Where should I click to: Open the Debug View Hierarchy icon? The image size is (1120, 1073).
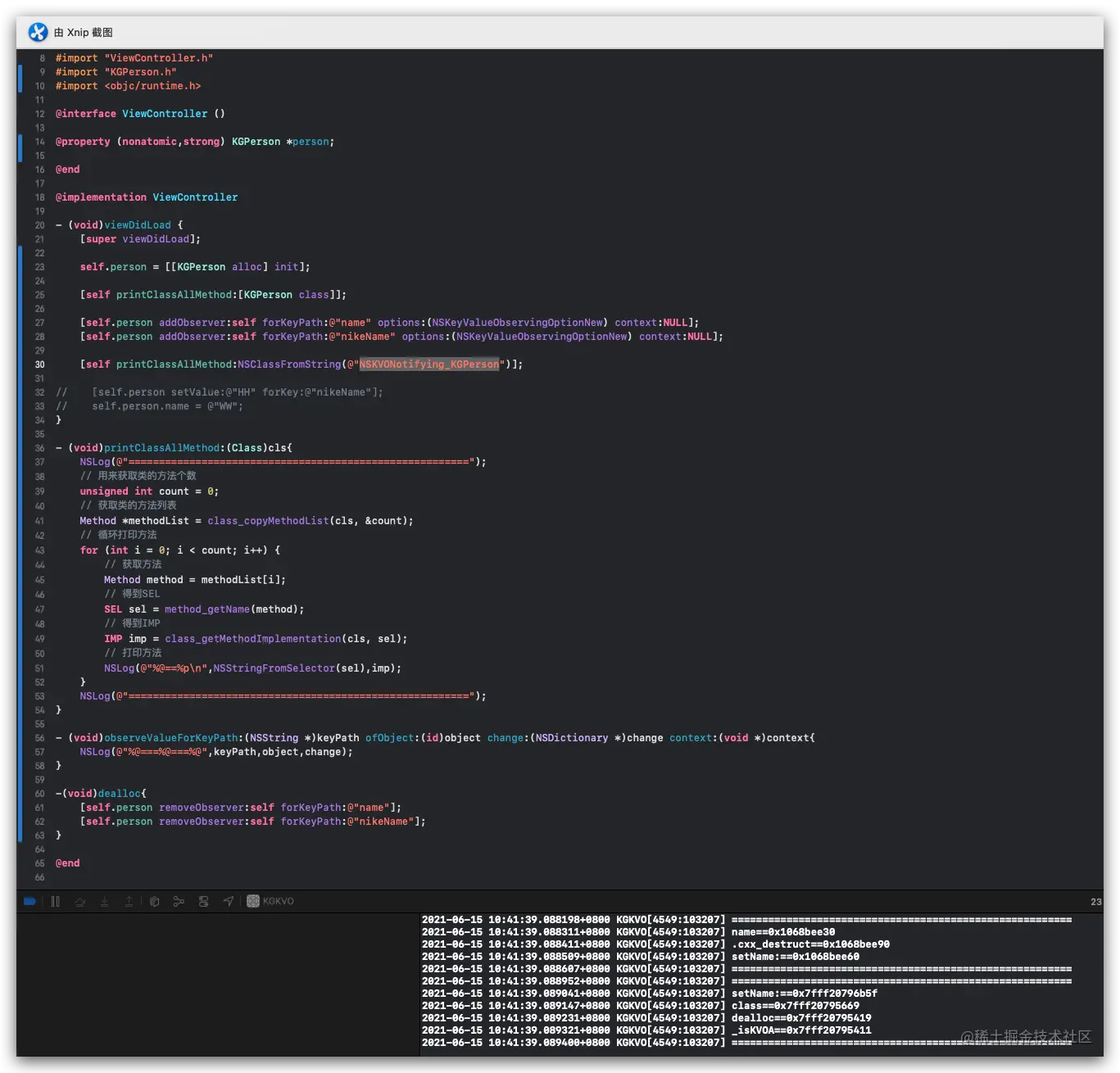pyautogui.click(x=155, y=901)
